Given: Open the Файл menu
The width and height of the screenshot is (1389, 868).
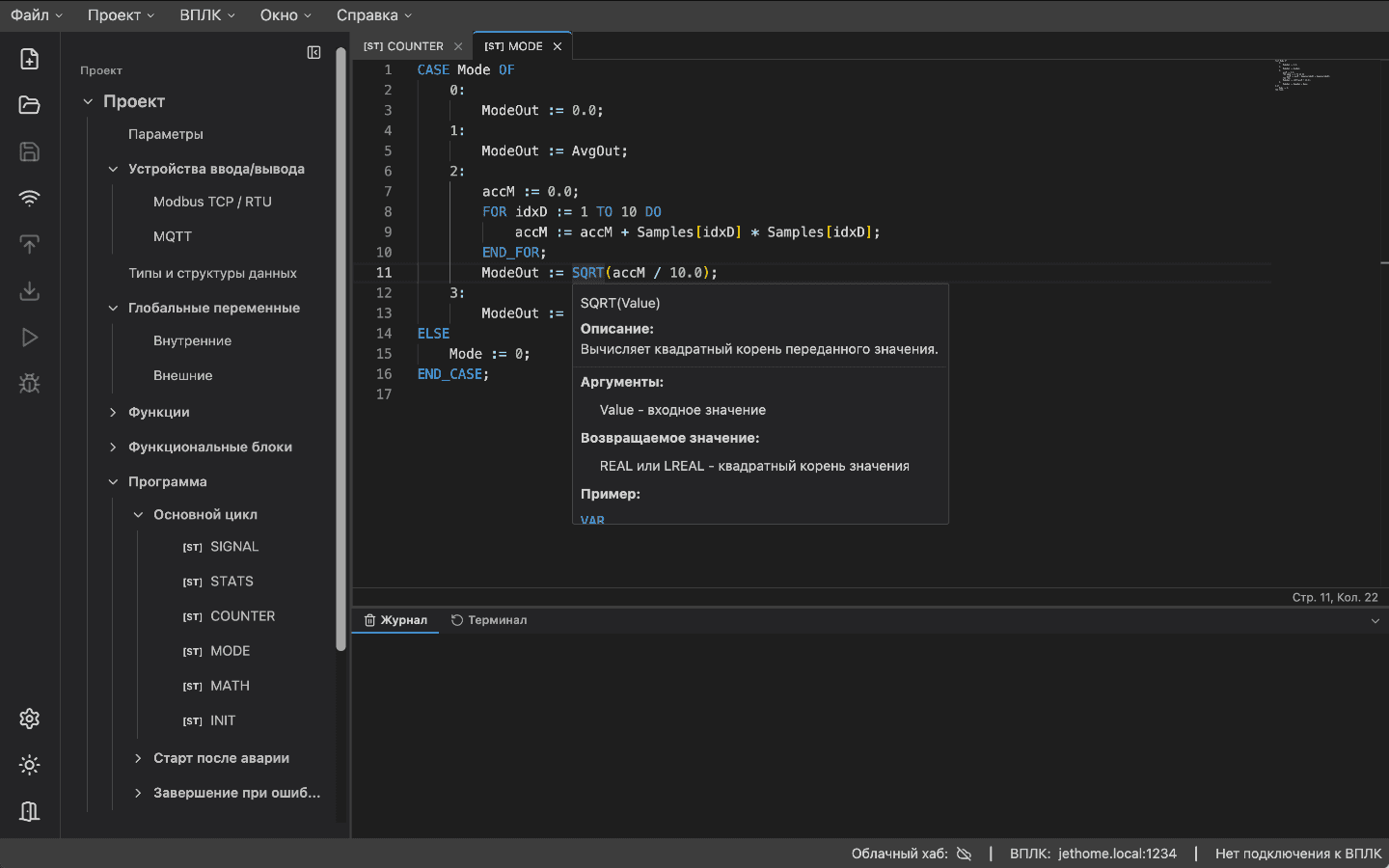Looking at the screenshot, I should click(x=37, y=15).
